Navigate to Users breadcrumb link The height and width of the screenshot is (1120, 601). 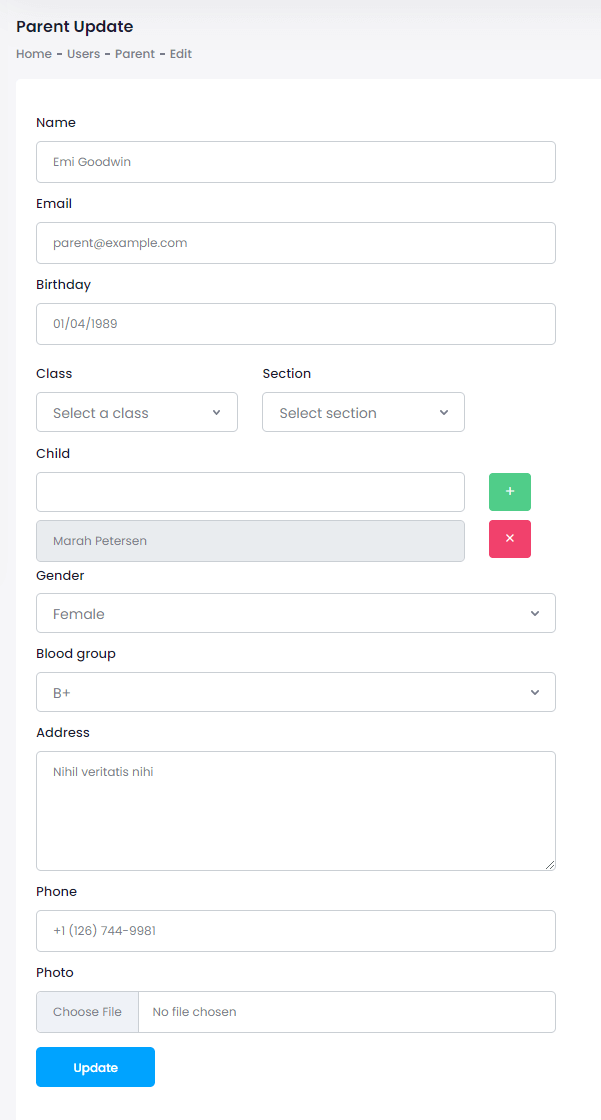pyautogui.click(x=83, y=54)
